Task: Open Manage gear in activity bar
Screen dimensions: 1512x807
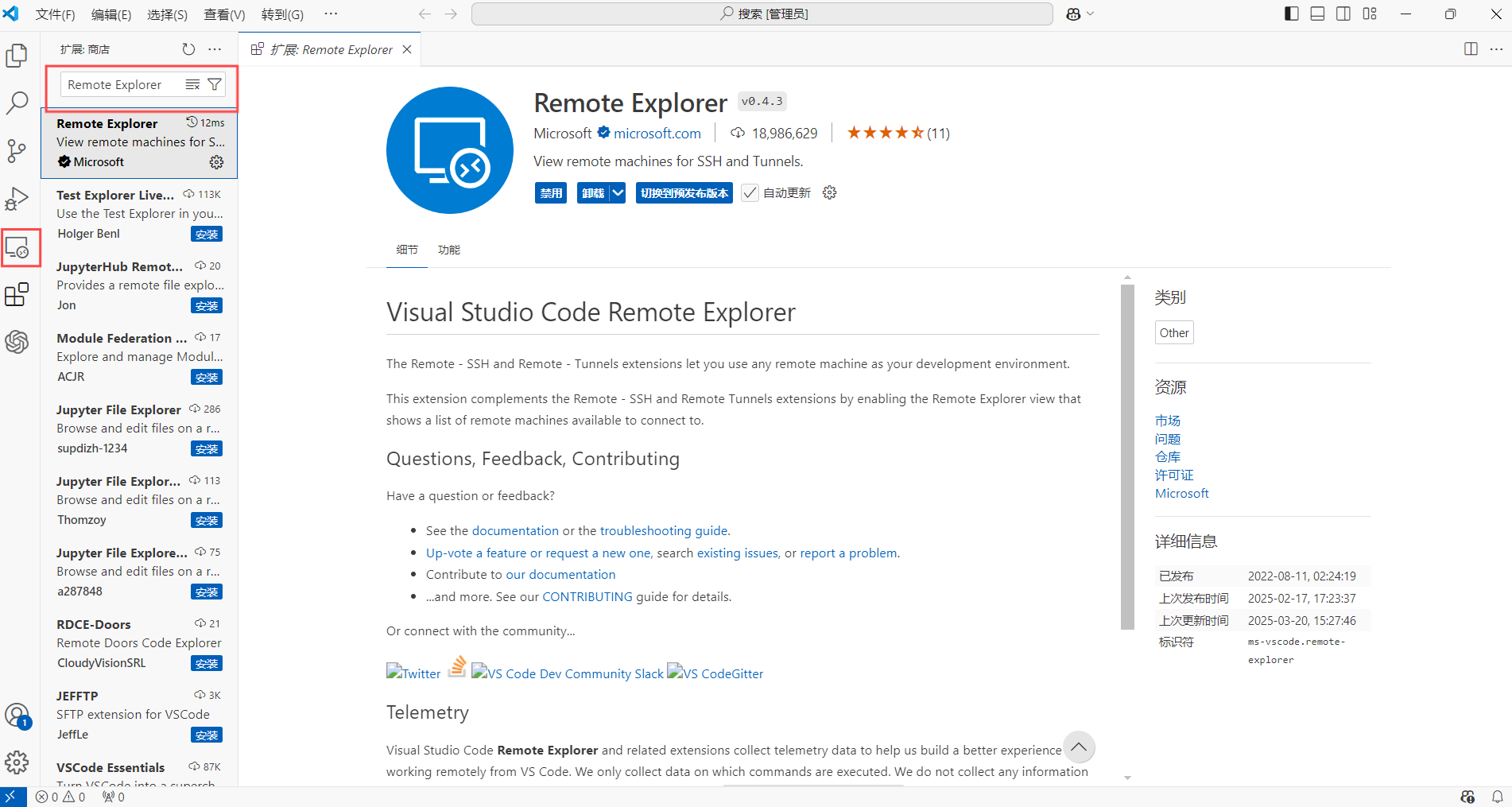Action: pos(17,763)
